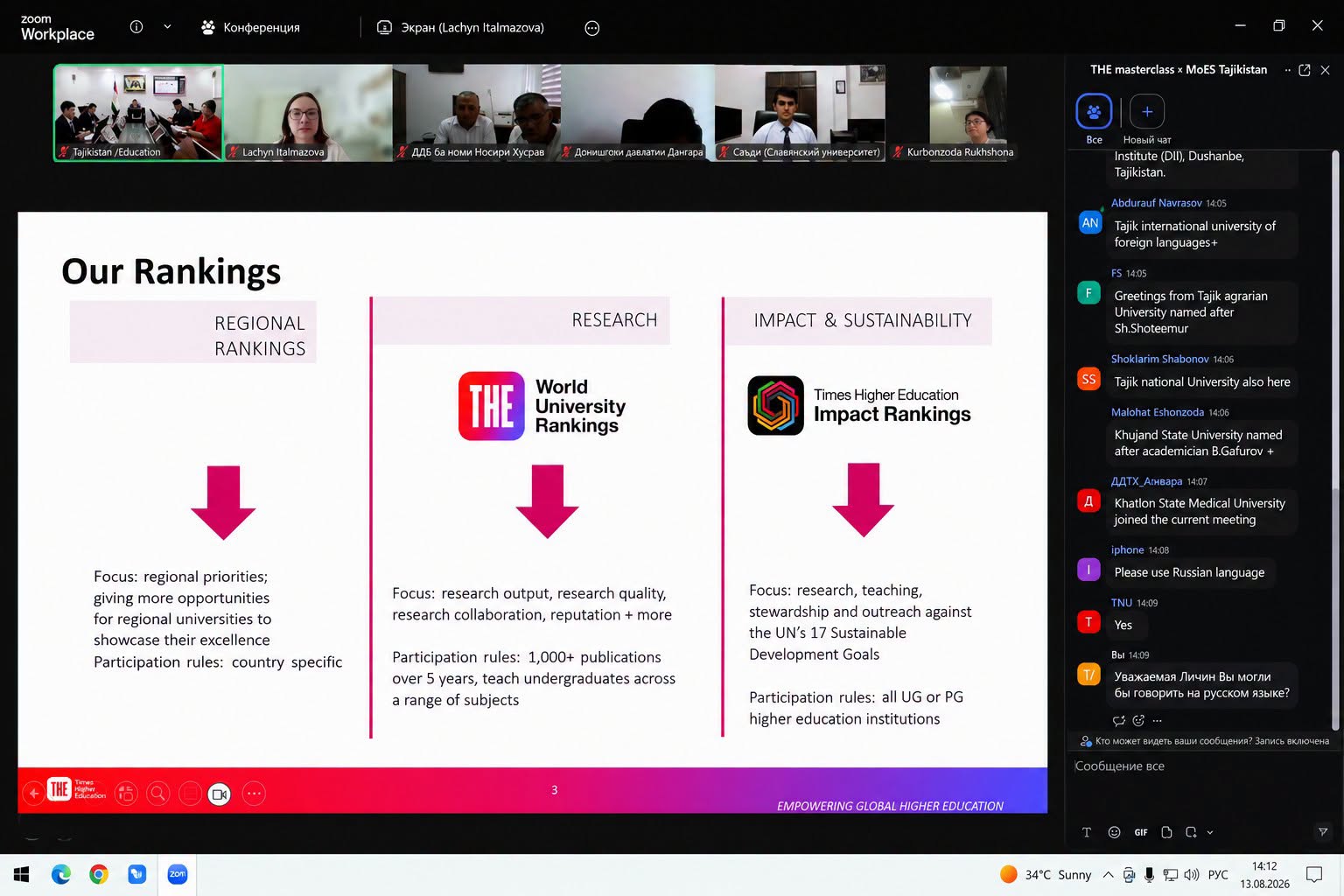Screen dimensions: 1344x896
Task: Open the emoji picker in chat composer
Action: [1114, 832]
